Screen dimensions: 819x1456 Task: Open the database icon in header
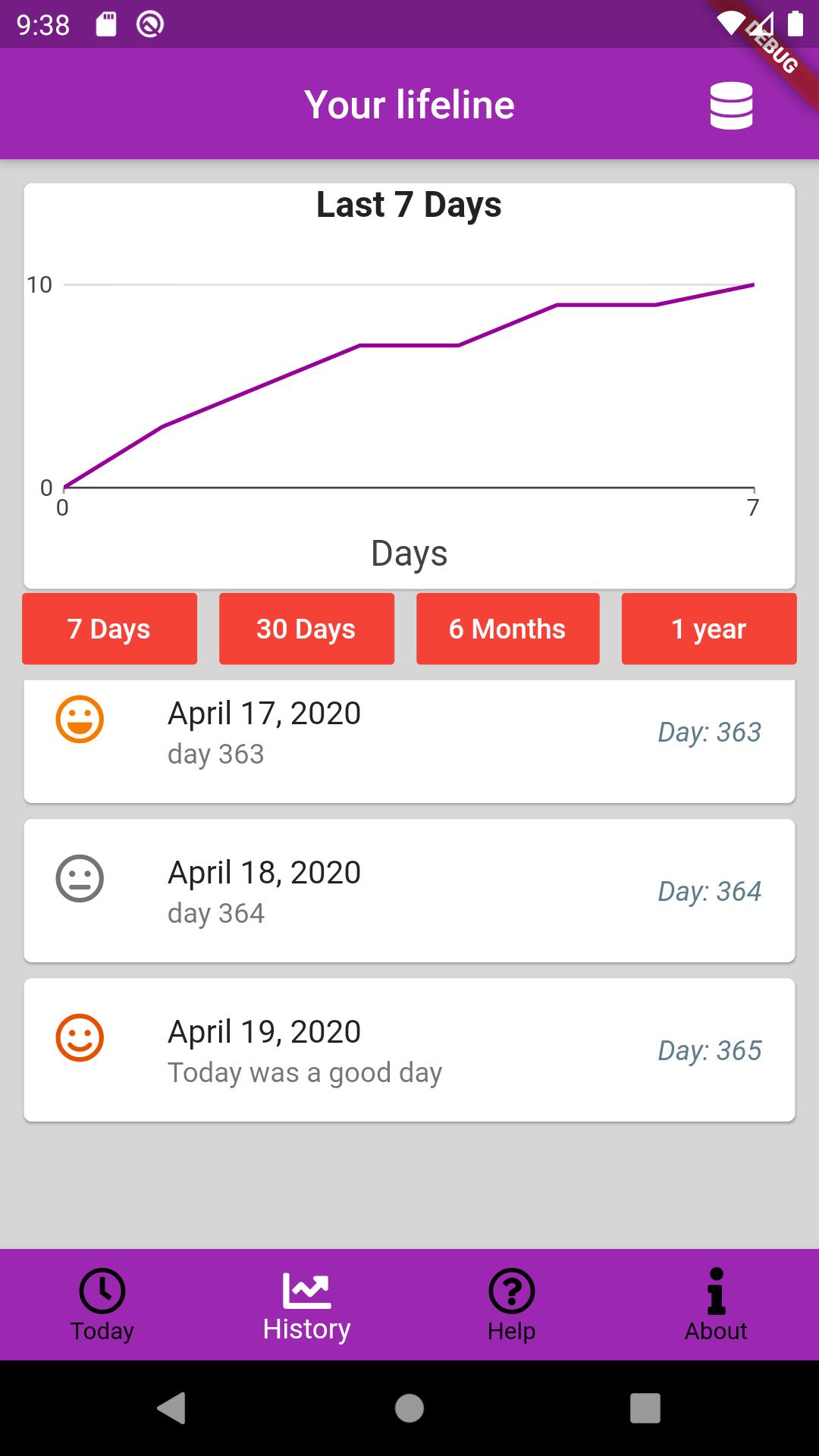point(731,105)
